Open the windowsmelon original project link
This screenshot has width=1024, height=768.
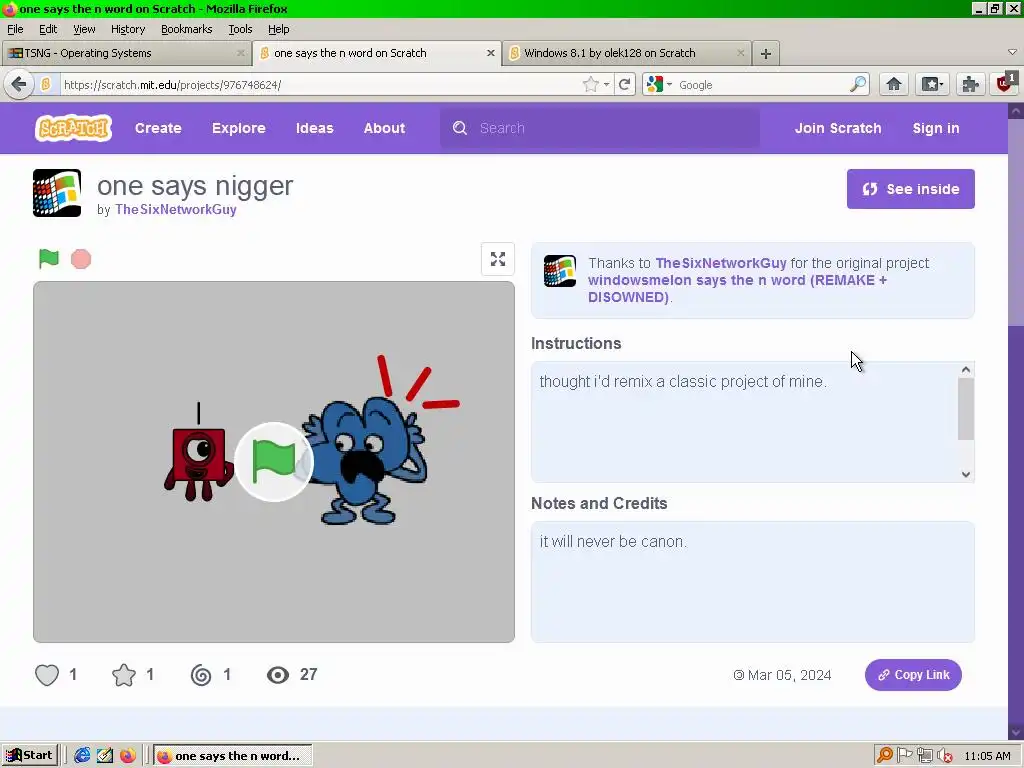click(x=737, y=289)
